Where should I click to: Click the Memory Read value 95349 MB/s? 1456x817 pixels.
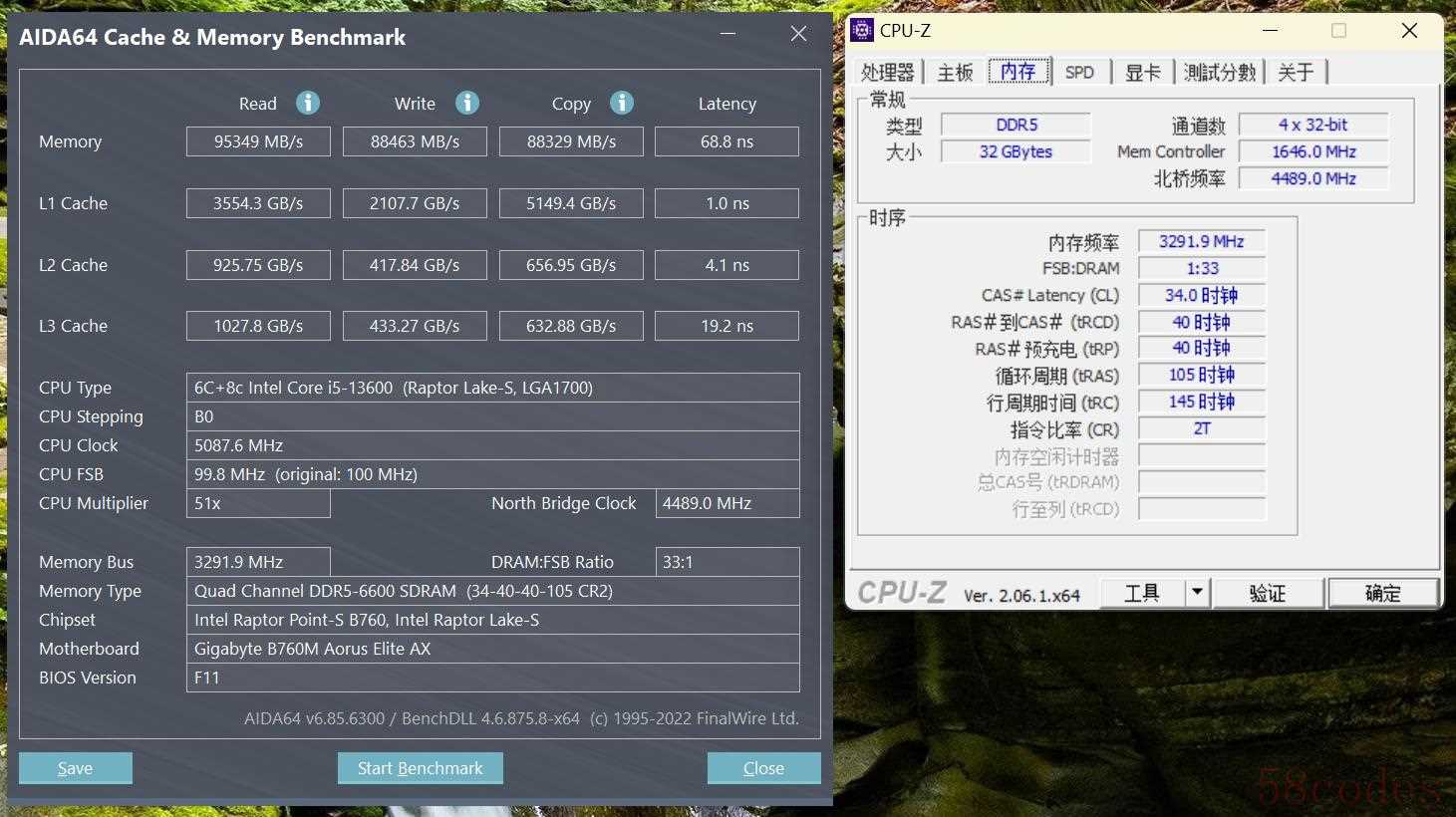coord(258,141)
